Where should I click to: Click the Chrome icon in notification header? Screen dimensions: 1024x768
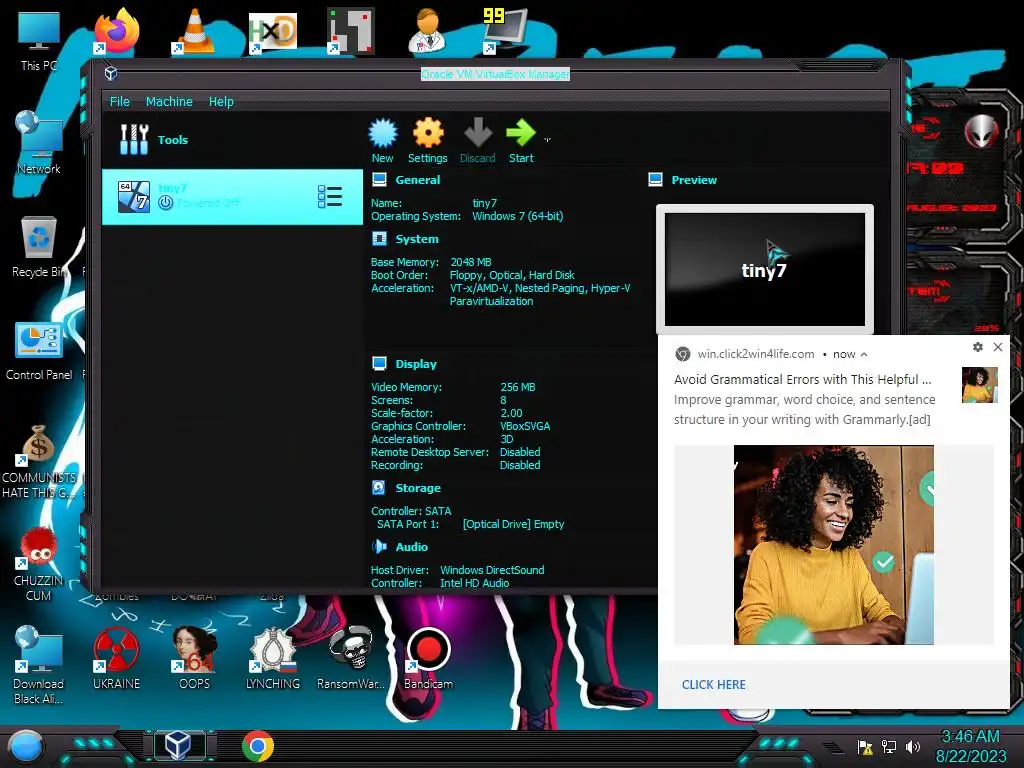tap(683, 354)
